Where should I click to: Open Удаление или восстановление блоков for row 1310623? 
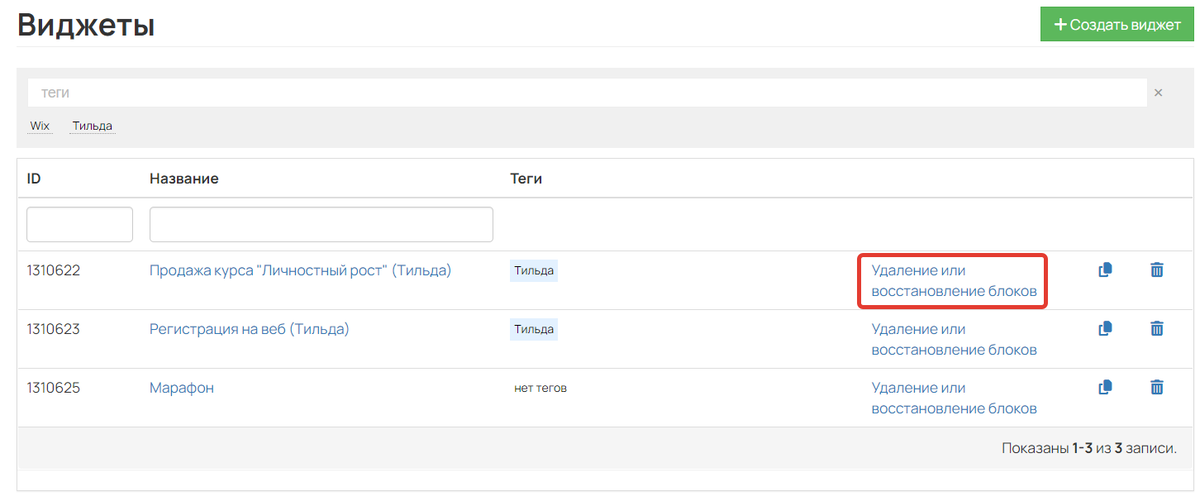click(x=954, y=339)
